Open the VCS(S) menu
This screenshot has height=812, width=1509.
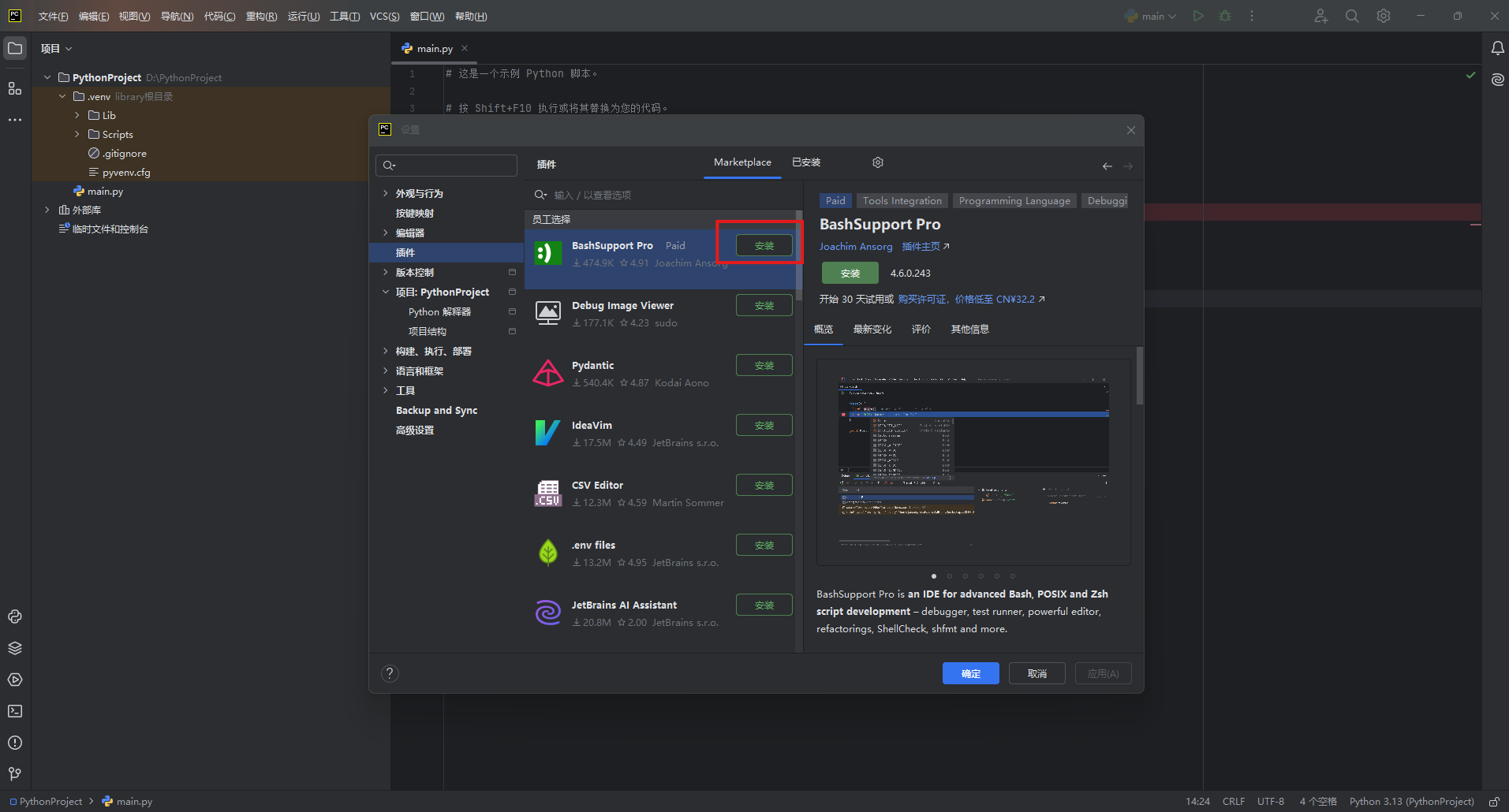point(384,16)
